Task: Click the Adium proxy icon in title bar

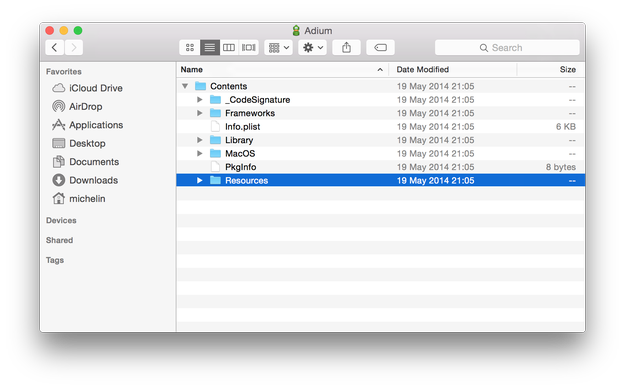Action: (296, 31)
